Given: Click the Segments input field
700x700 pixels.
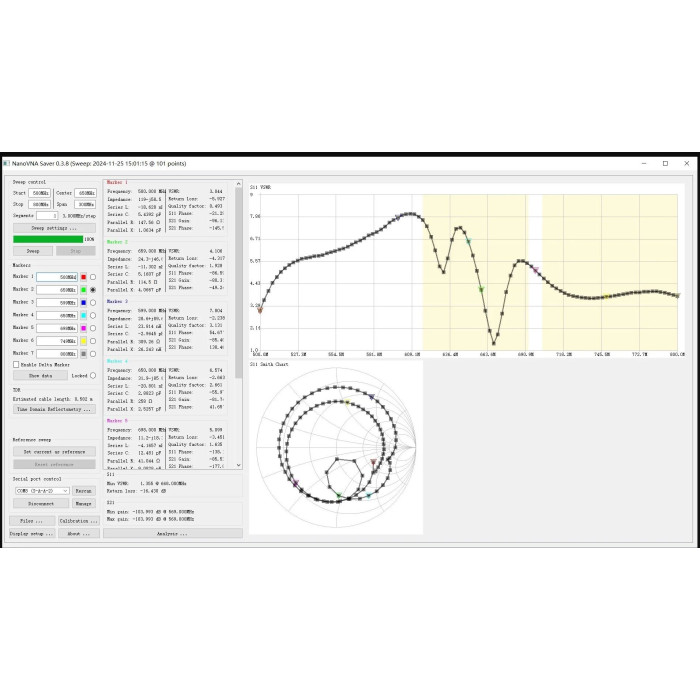Looking at the screenshot, I should coord(47,216).
